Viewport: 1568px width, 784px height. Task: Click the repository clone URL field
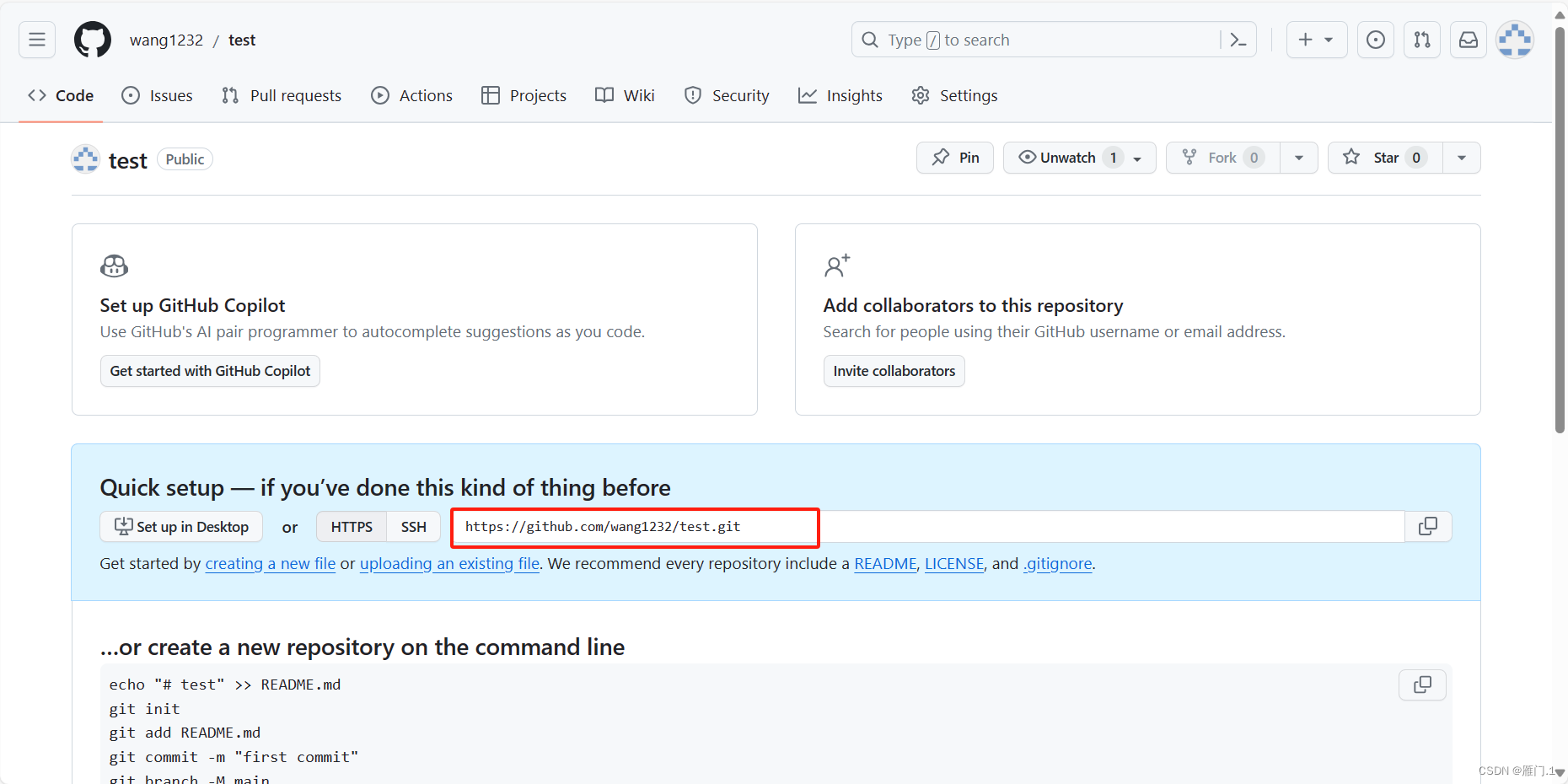[x=928, y=527]
